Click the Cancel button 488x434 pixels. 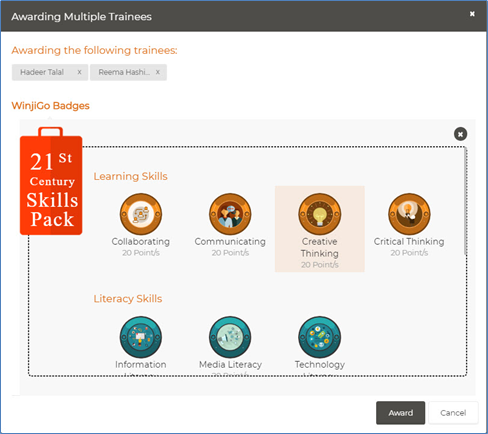coord(453,413)
